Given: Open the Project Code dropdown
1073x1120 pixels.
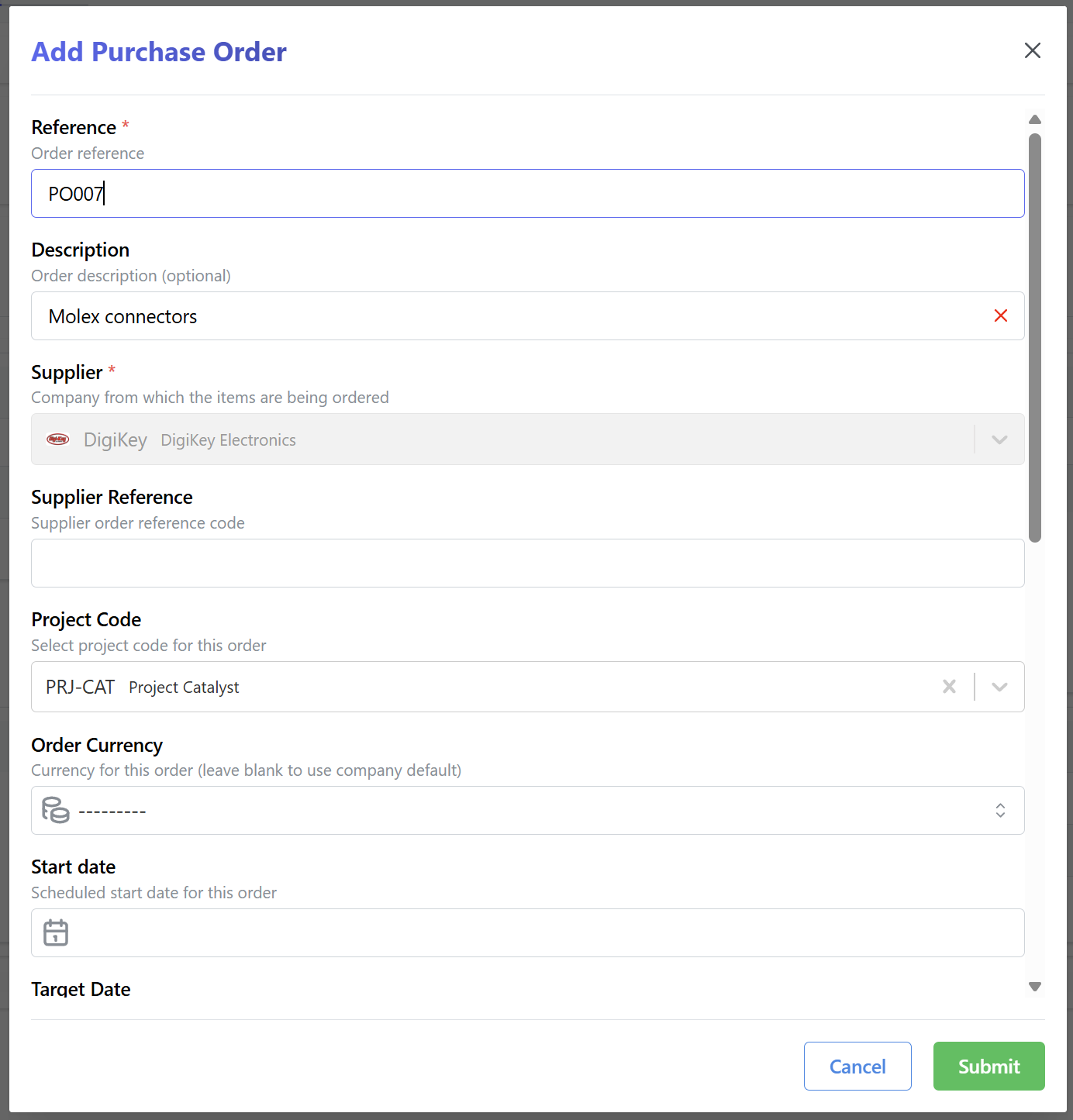Looking at the screenshot, I should 999,687.
